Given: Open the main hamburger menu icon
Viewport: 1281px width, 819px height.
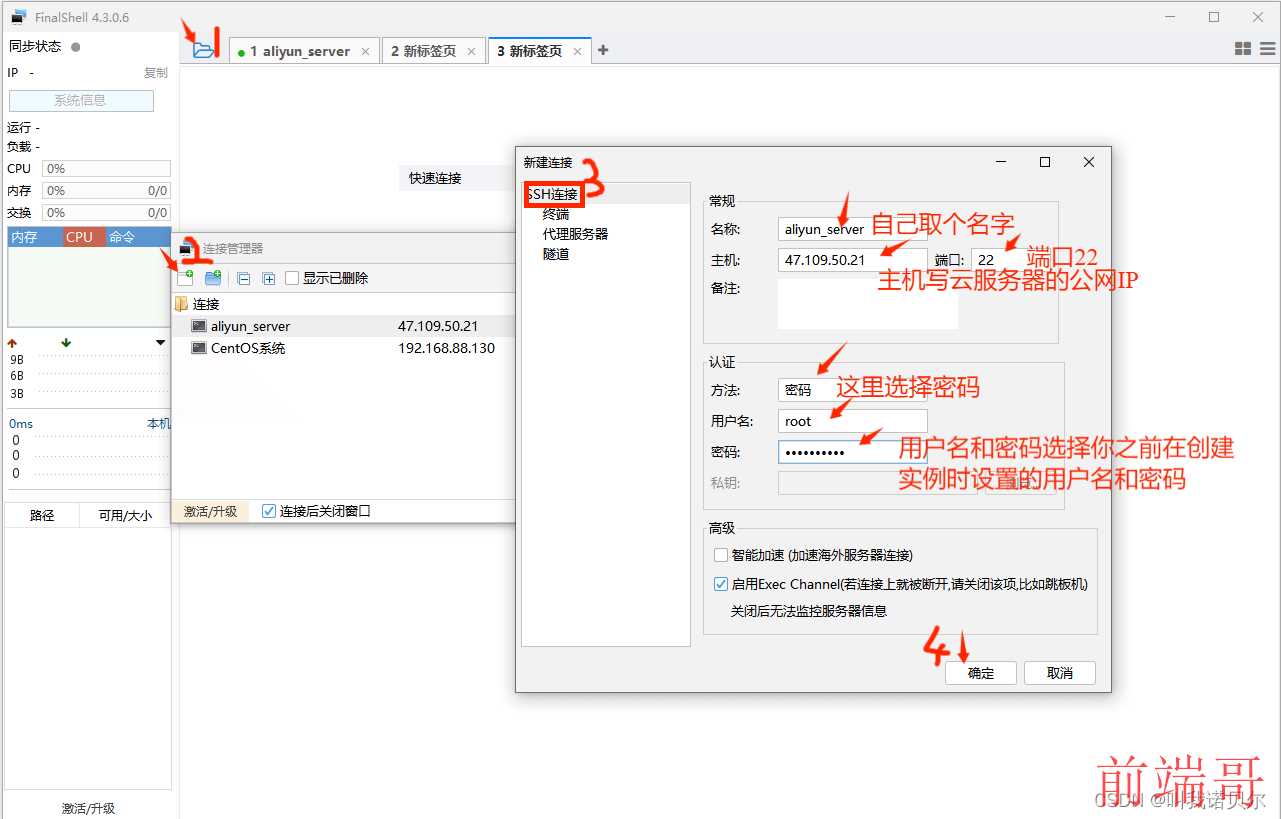Looking at the screenshot, I should pos(1266,48).
